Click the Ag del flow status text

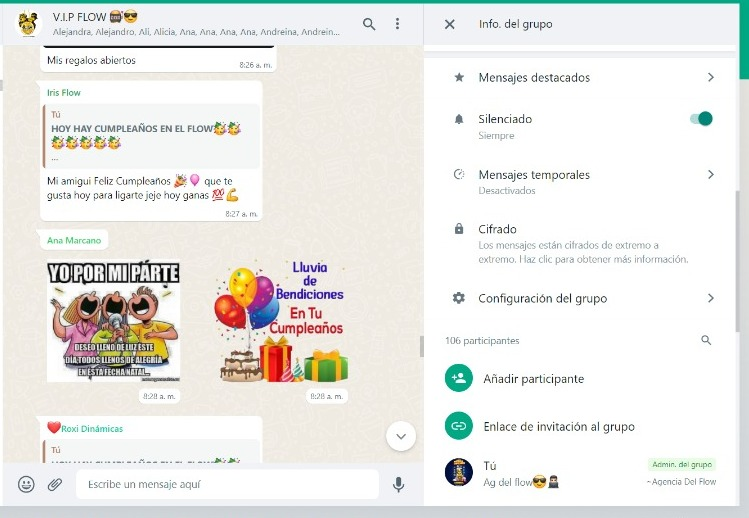pyautogui.click(x=521, y=482)
